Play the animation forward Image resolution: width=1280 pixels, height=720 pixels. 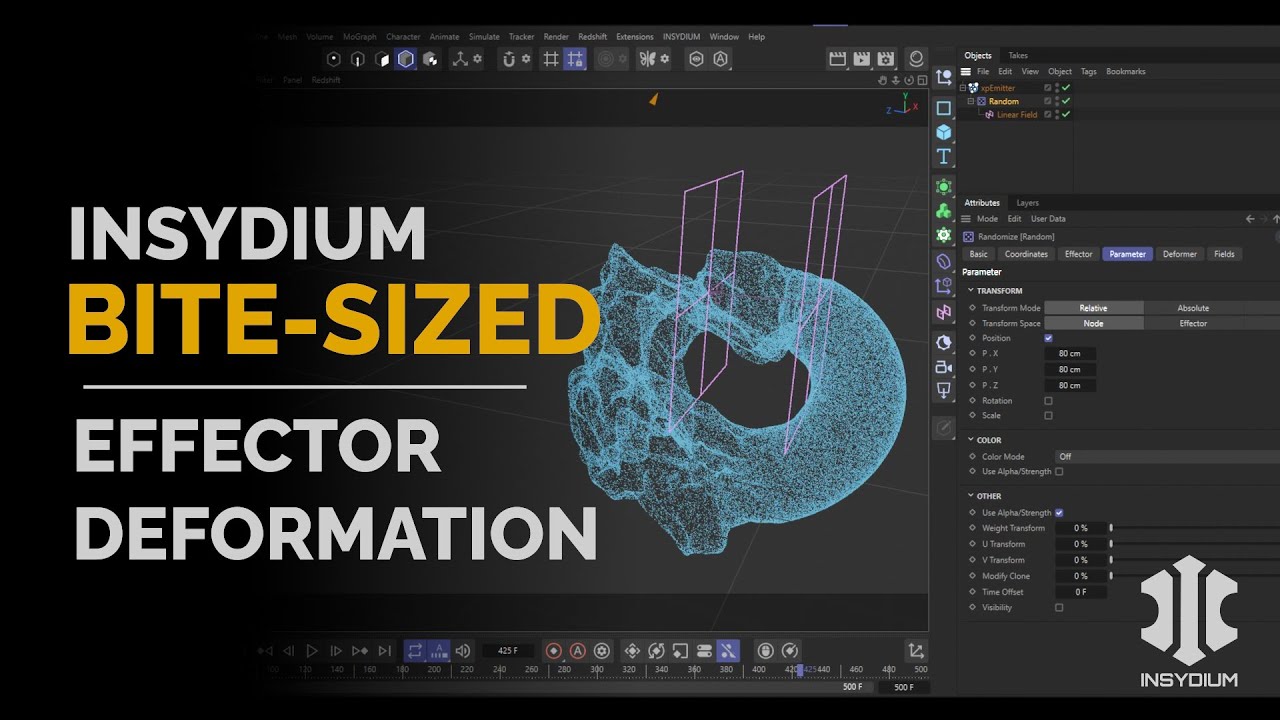click(x=312, y=650)
